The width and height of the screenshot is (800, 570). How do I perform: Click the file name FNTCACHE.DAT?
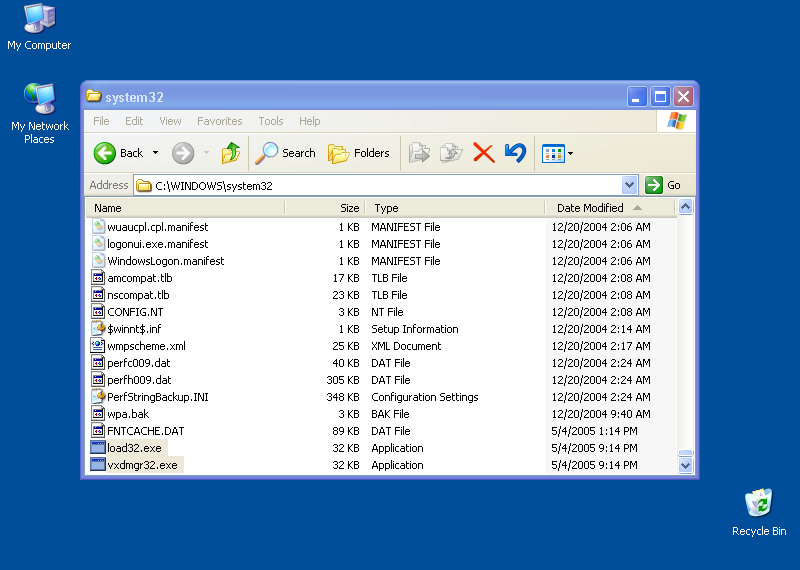click(x=145, y=431)
